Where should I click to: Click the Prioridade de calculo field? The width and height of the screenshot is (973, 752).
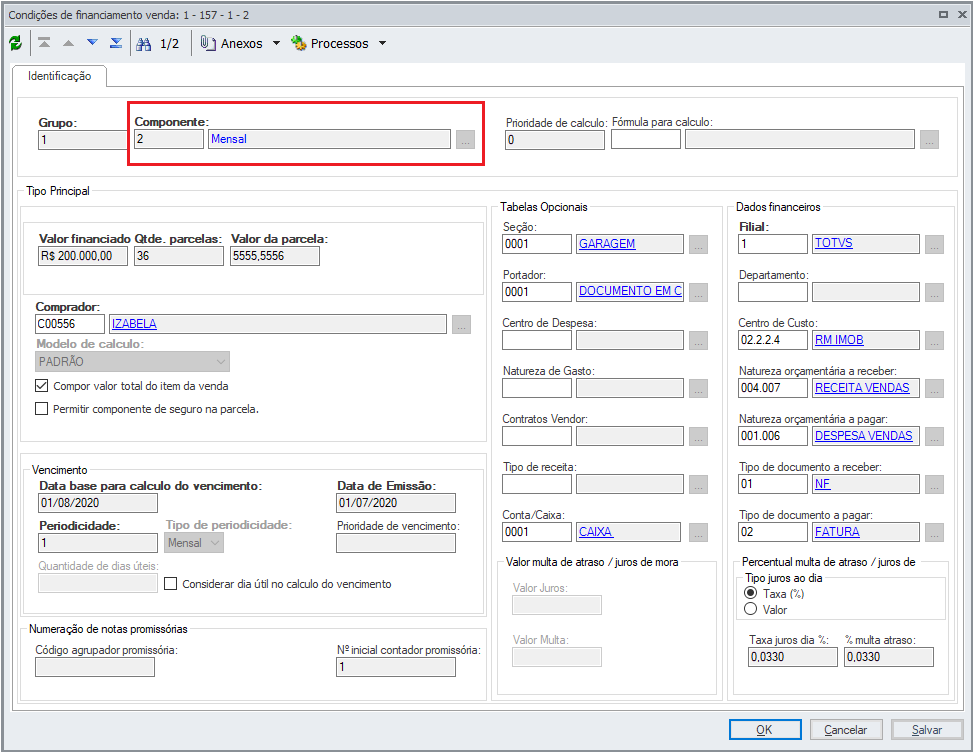(x=555, y=140)
